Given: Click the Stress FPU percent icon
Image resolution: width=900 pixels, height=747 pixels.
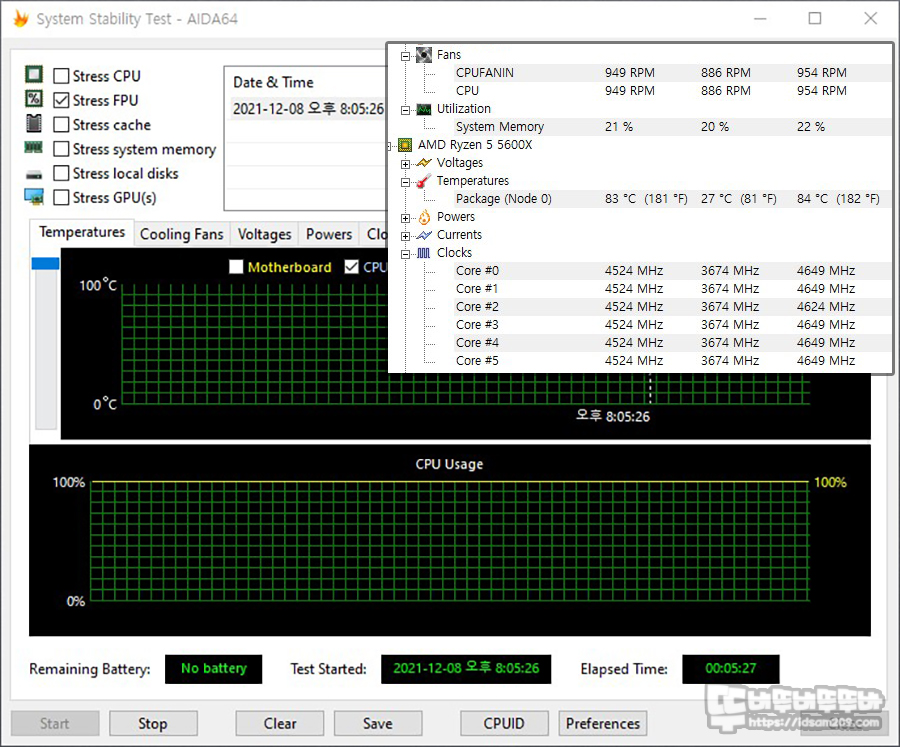Looking at the screenshot, I should (34, 99).
